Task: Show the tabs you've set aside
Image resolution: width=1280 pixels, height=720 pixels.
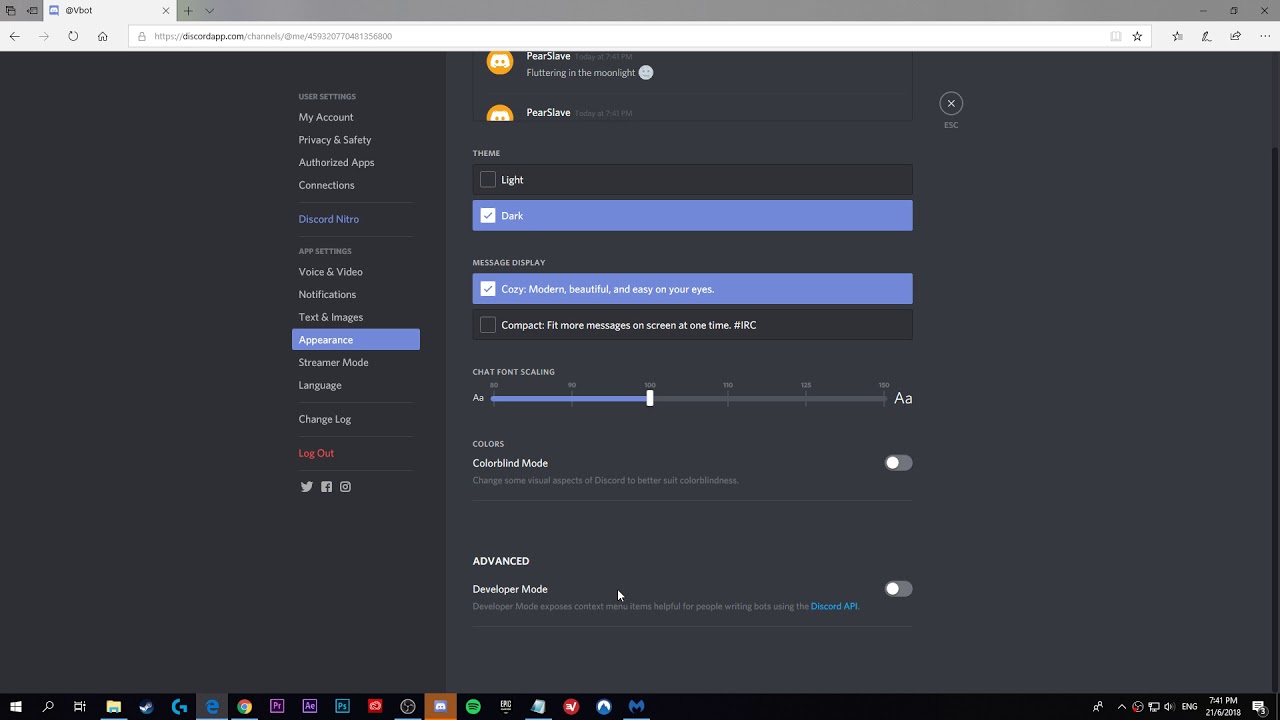Action: (10, 11)
